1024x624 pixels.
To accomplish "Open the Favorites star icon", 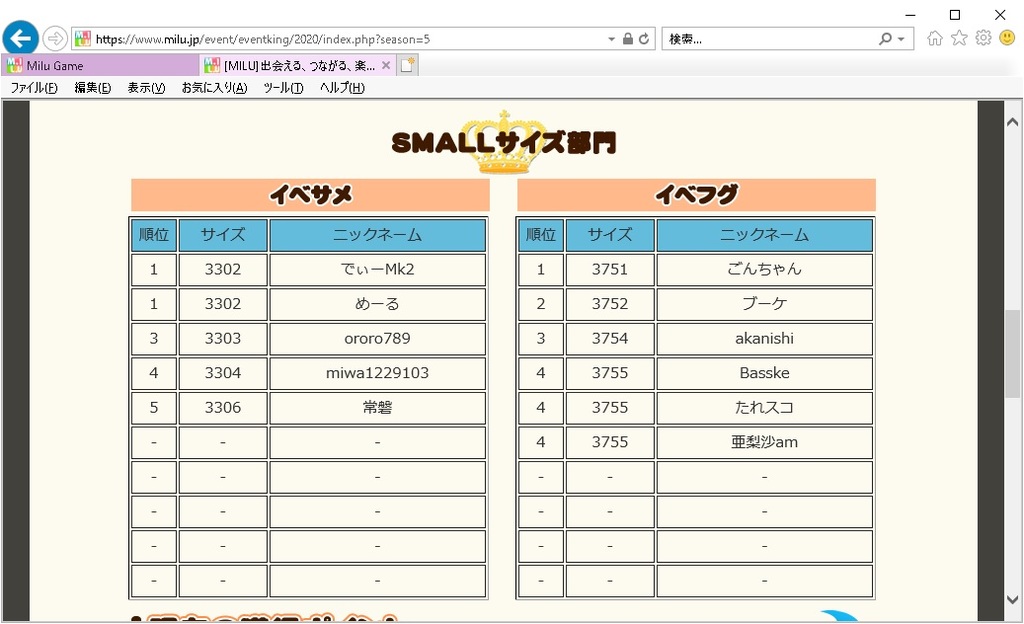I will [959, 38].
